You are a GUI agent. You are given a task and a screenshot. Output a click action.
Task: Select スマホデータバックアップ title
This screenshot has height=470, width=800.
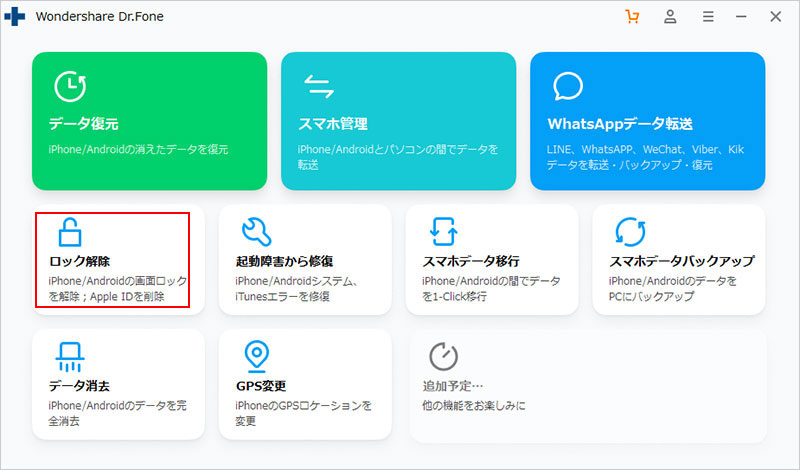[x=682, y=261]
